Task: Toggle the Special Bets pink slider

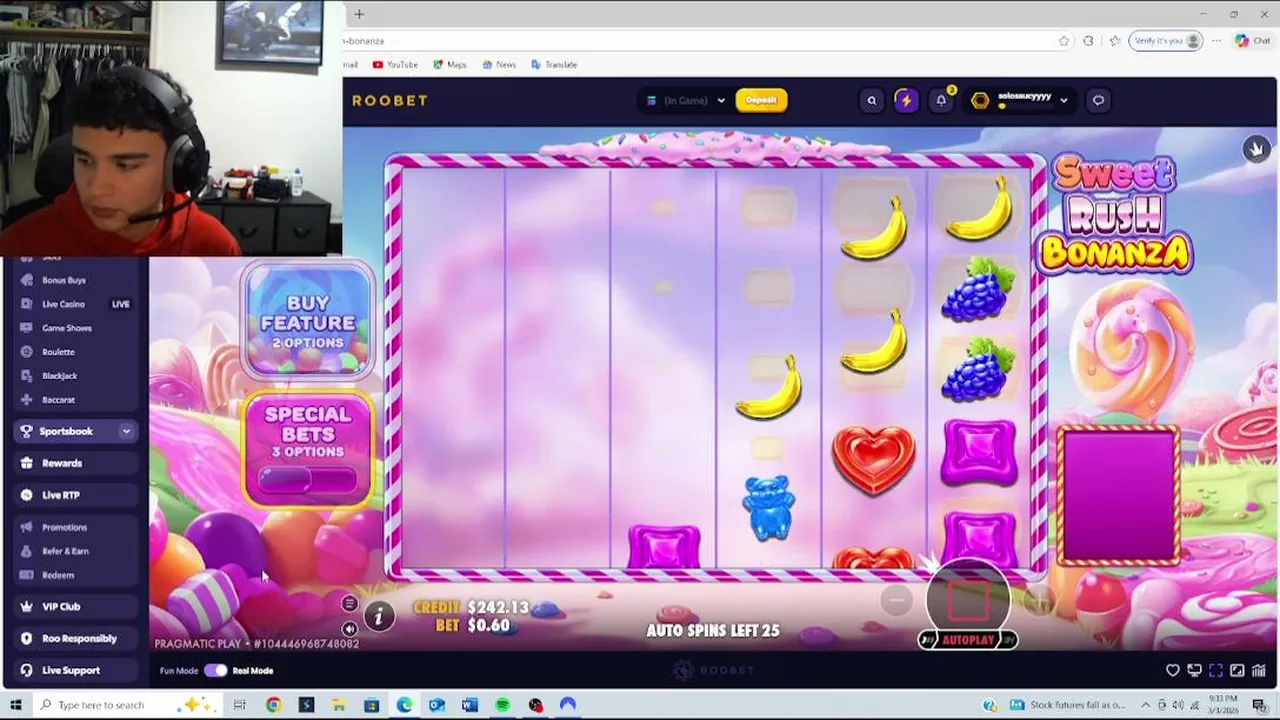Action: pos(307,481)
